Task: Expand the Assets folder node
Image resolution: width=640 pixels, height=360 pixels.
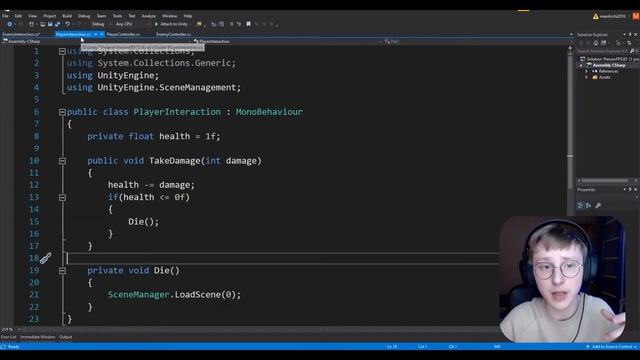Action: click(x=587, y=77)
